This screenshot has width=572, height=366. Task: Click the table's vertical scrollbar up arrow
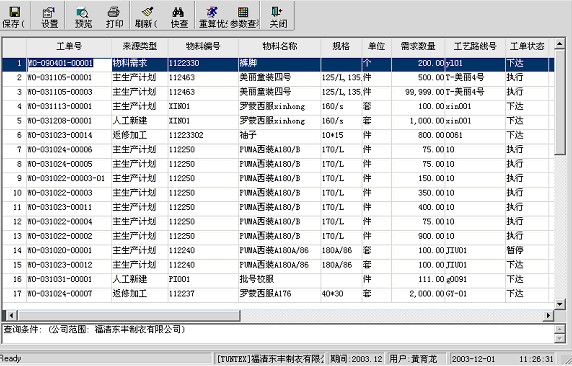[560, 44]
